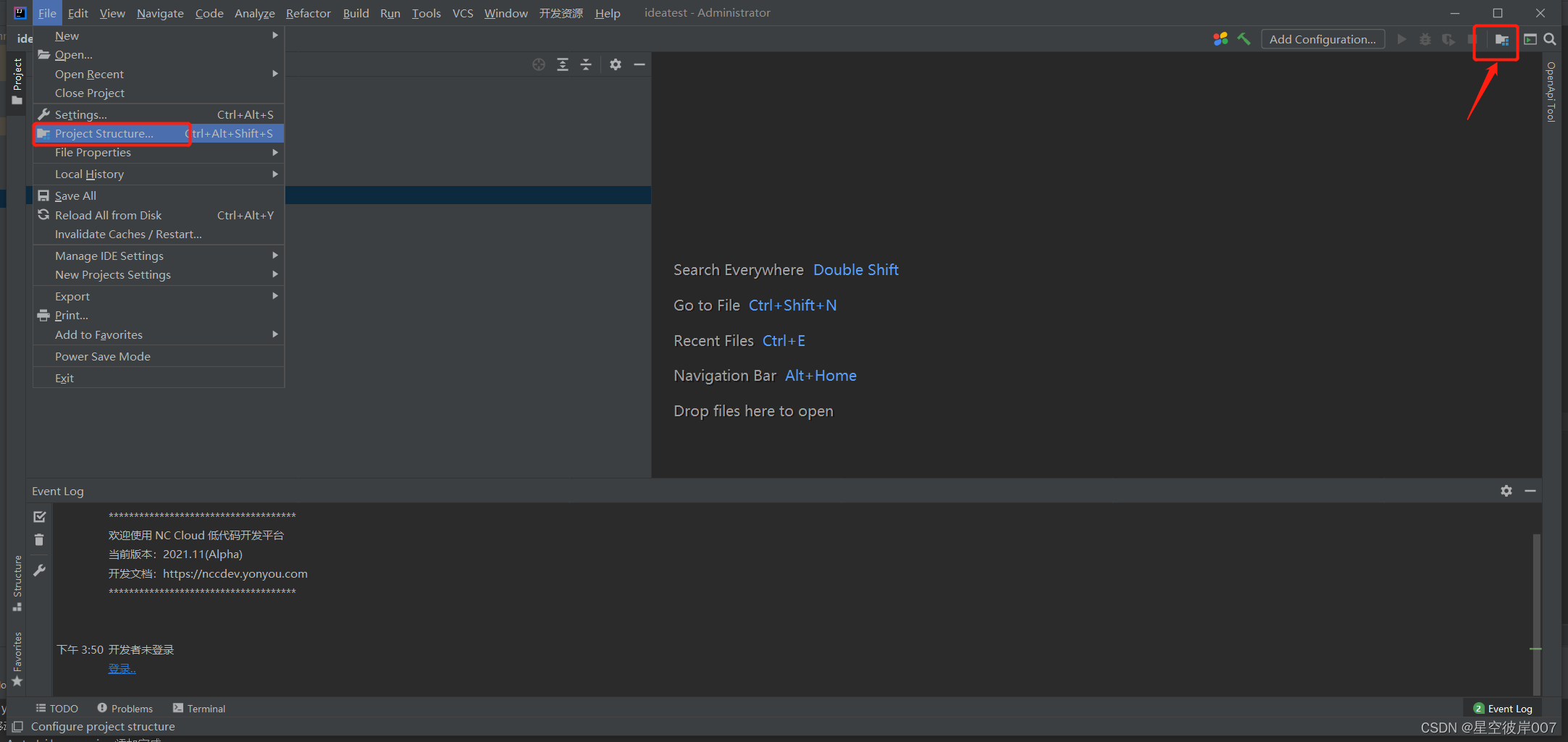Open the Window menu
The image size is (1568, 742).
[x=506, y=13]
